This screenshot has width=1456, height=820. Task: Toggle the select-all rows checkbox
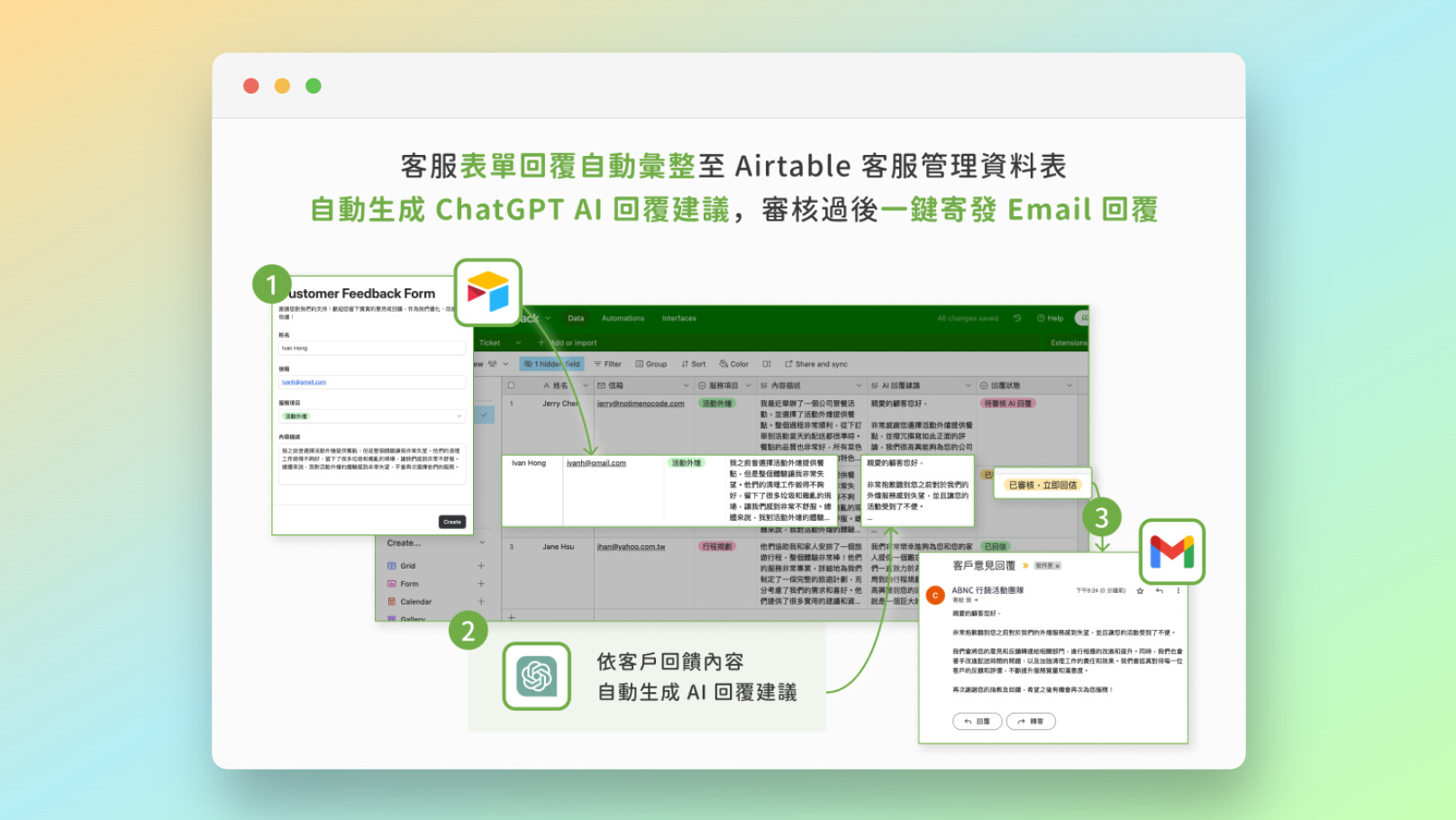click(511, 385)
